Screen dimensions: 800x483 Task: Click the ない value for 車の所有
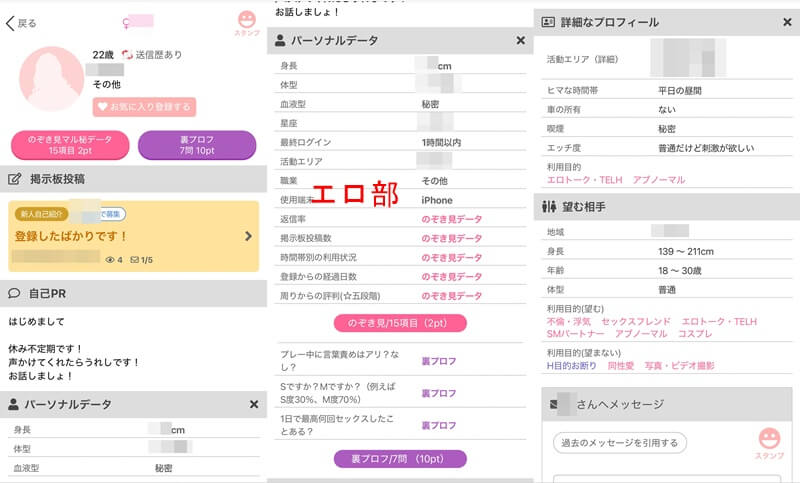pos(666,110)
